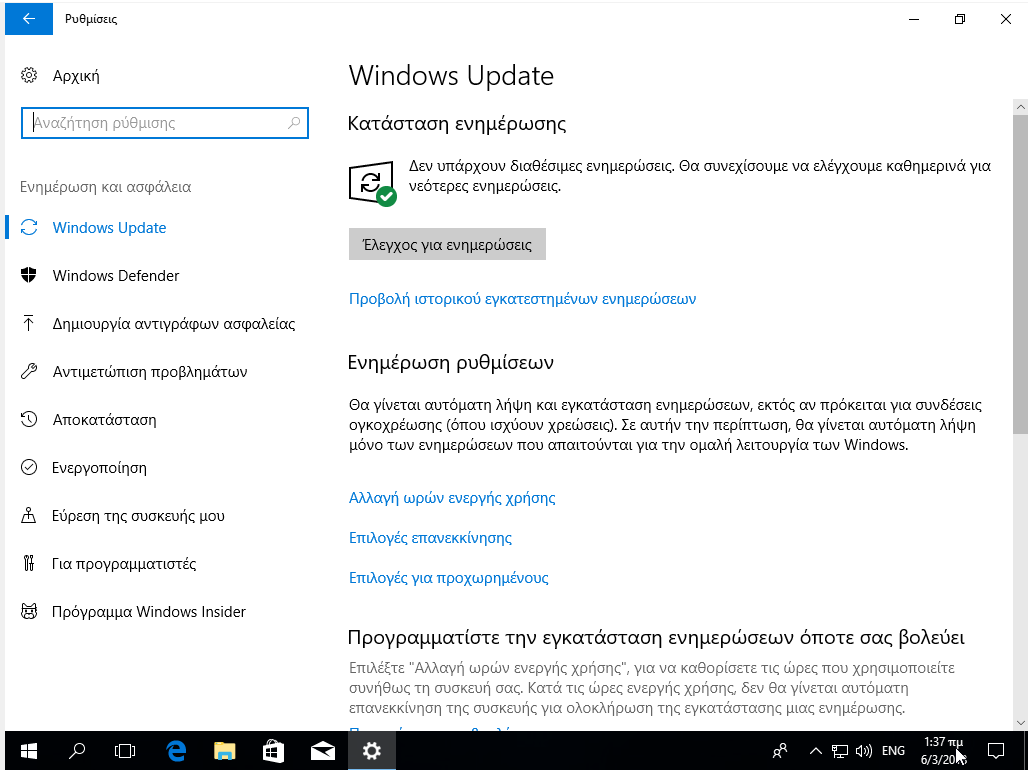Click the Ενημέρωση και ασφάλεια sidebar header
Image resolution: width=1028 pixels, height=770 pixels.
106,187
